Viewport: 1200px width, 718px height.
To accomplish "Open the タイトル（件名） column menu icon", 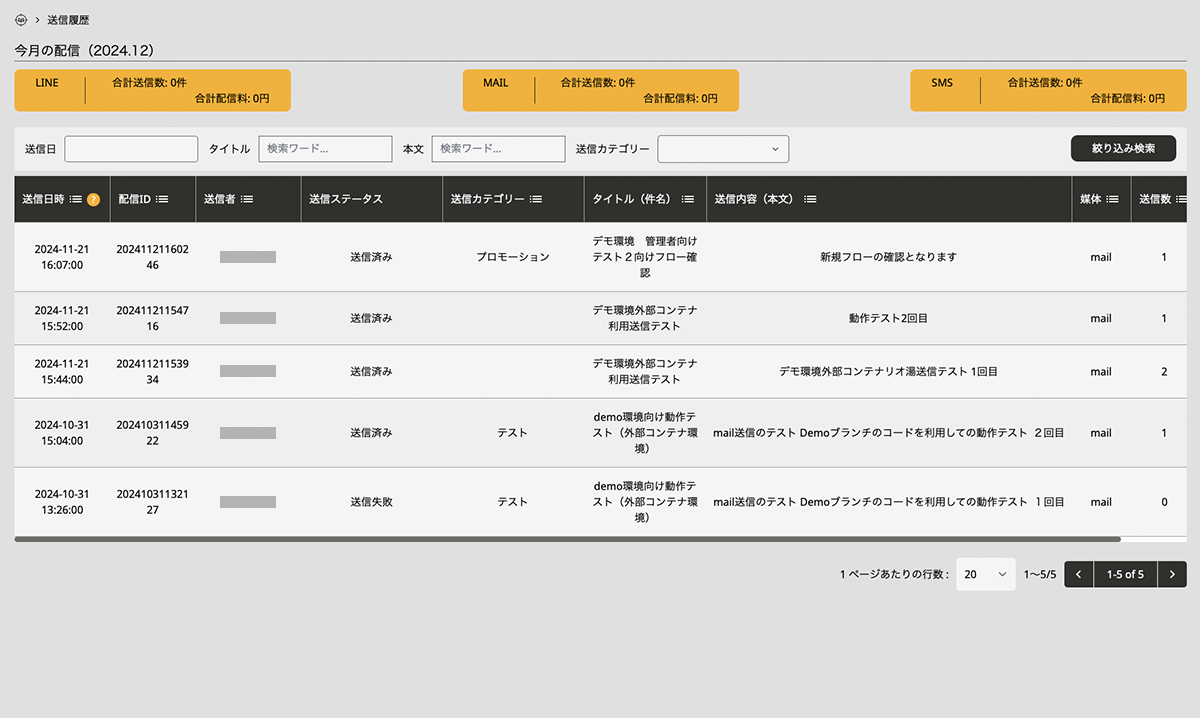I will [x=688, y=199].
